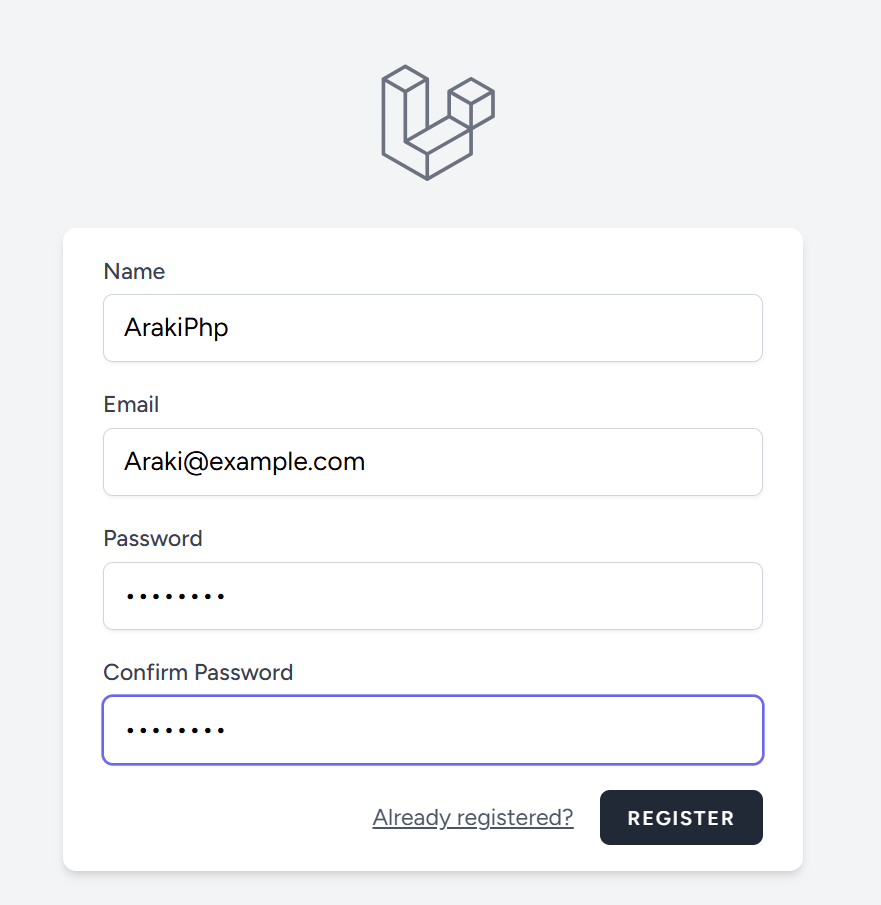Click the Confirm Password label text
This screenshot has width=881, height=905.
coord(198,672)
